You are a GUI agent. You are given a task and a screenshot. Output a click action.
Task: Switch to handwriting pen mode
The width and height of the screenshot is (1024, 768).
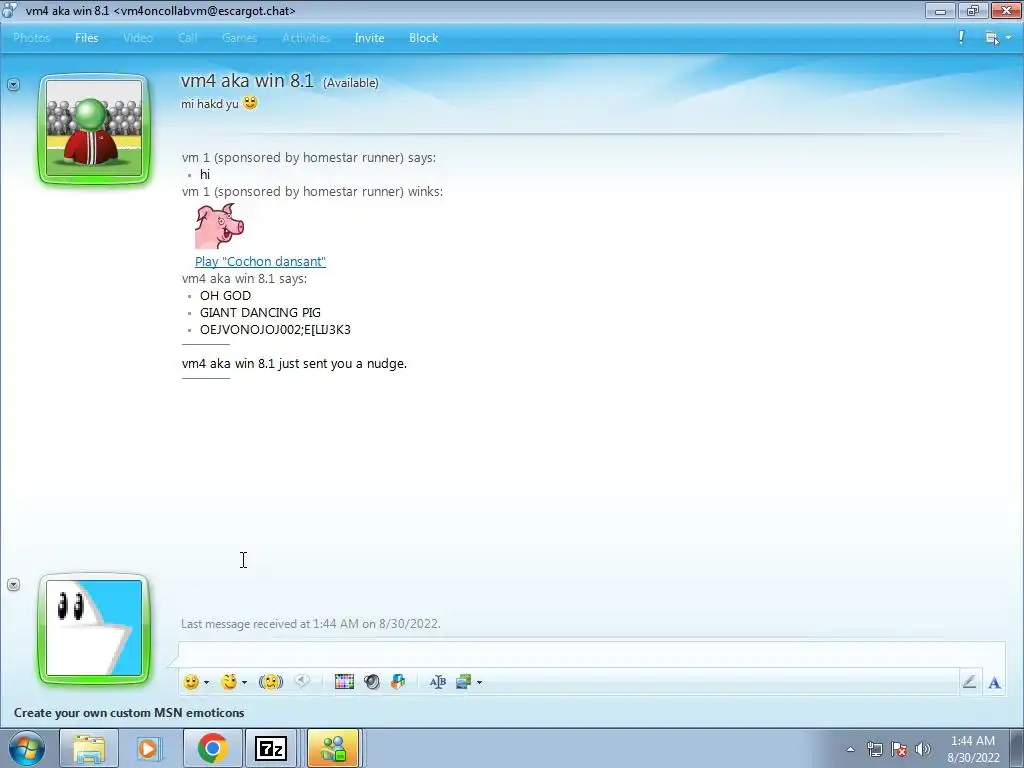coord(969,682)
